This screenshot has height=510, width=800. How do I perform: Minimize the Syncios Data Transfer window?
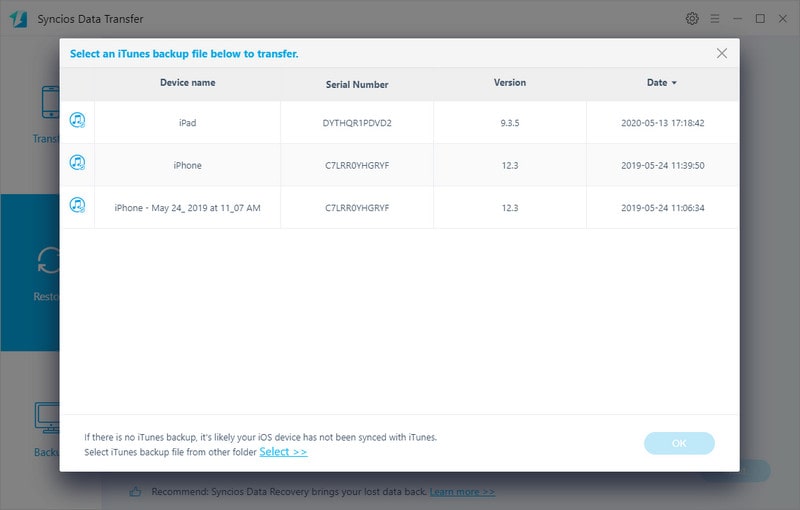tap(737, 19)
